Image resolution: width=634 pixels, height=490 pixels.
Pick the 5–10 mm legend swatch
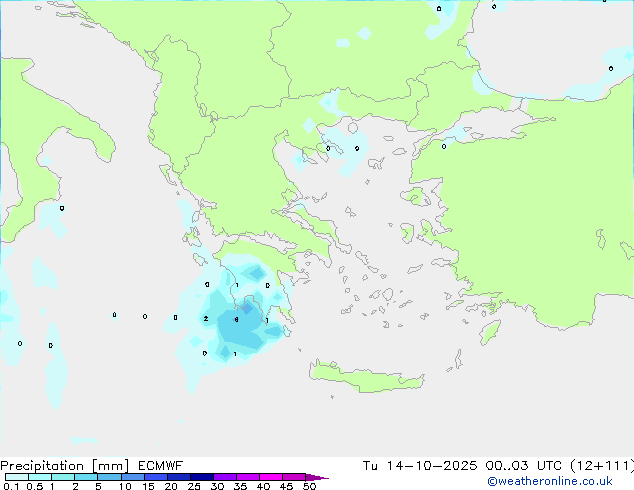point(109,477)
